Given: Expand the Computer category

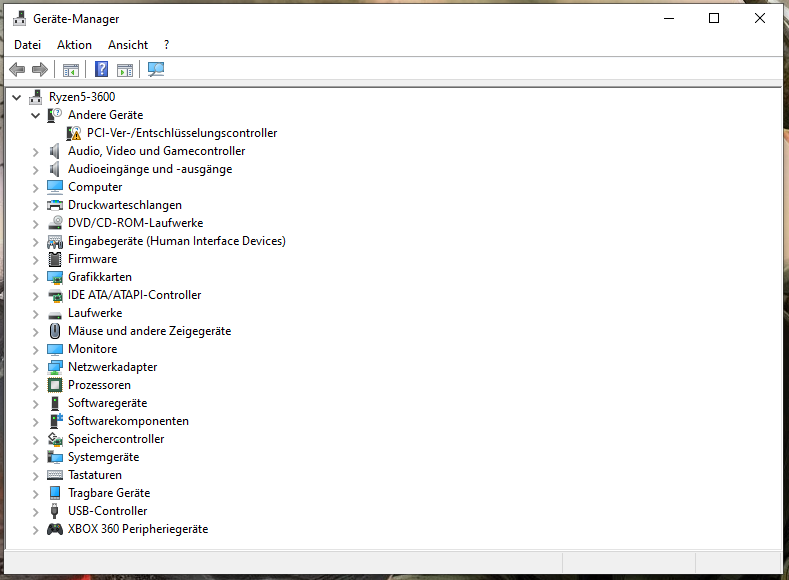Looking at the screenshot, I should pos(35,188).
